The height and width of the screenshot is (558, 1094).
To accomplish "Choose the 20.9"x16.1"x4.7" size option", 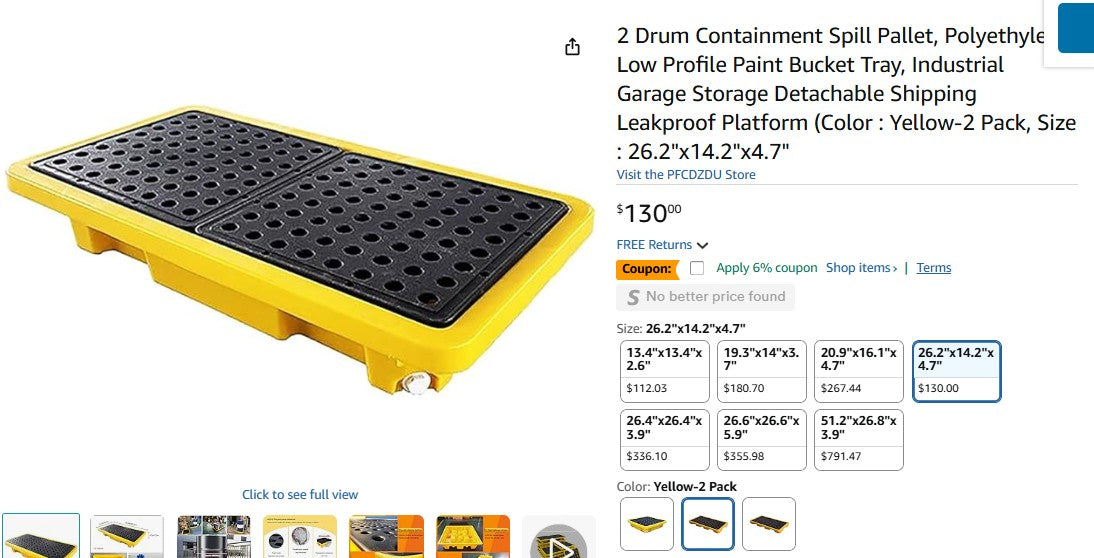I will [859, 370].
